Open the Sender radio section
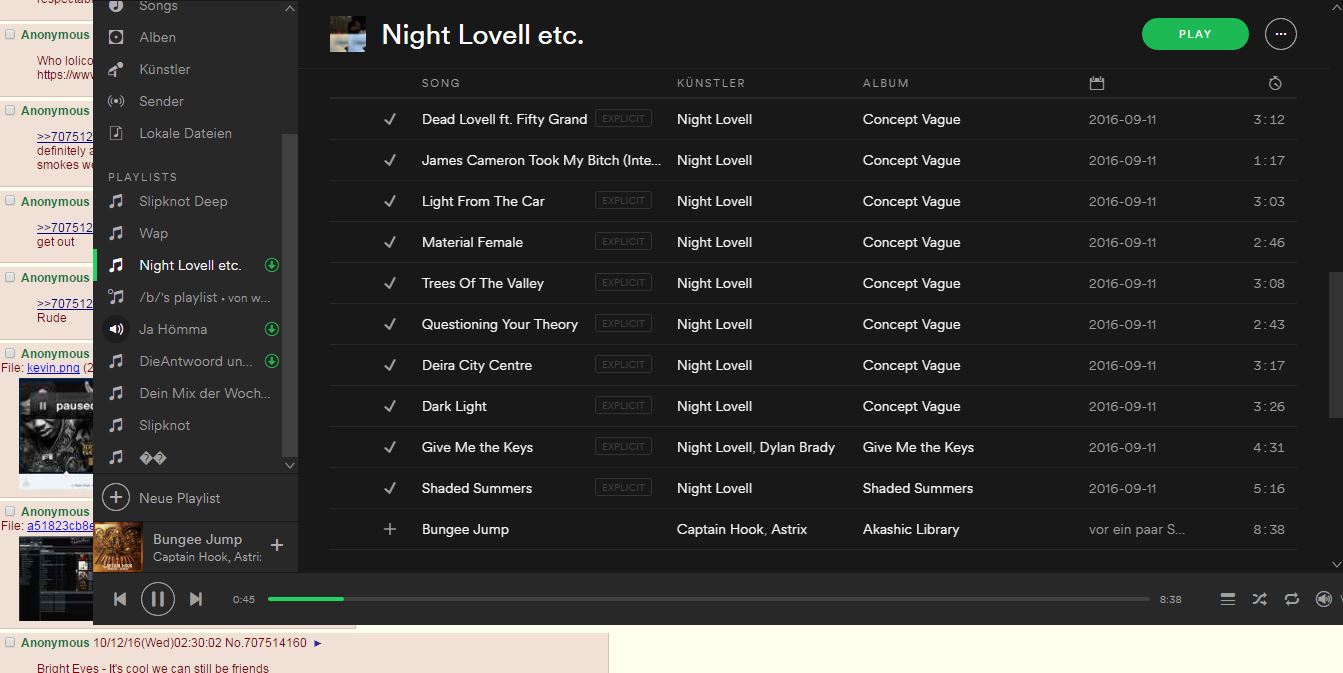1343x673 pixels. coord(161,101)
